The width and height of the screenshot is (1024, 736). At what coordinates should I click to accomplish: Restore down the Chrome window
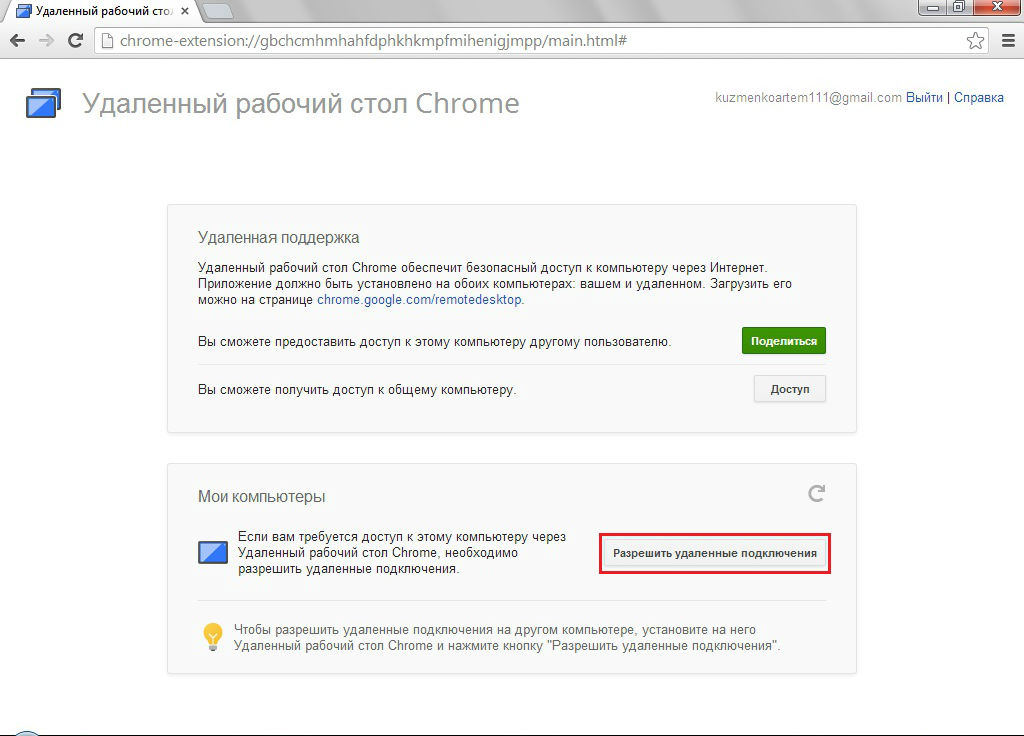(x=959, y=7)
